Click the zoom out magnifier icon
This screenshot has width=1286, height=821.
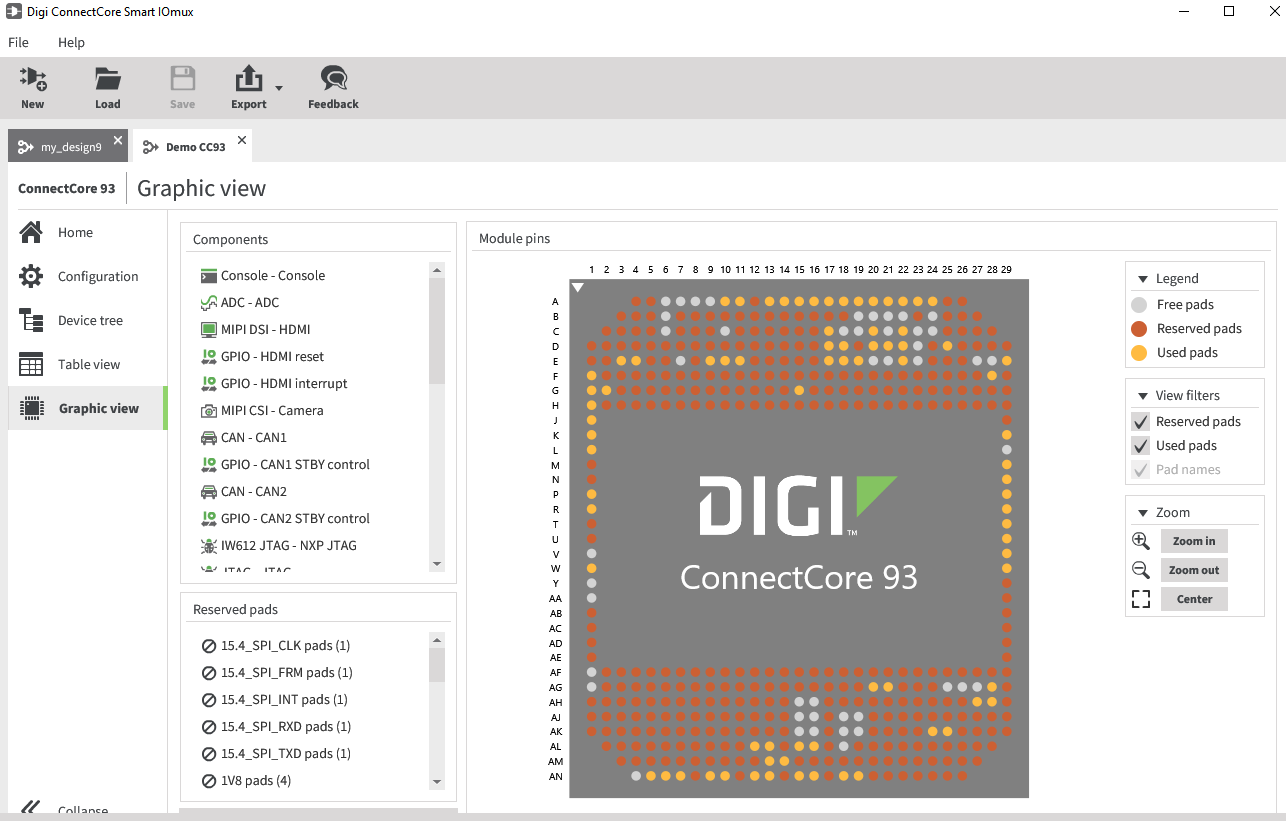pos(1141,570)
